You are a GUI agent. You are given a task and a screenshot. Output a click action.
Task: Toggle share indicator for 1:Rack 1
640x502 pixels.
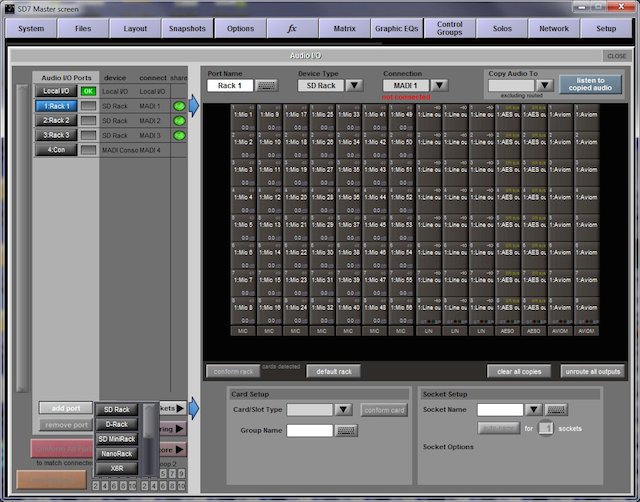point(179,106)
